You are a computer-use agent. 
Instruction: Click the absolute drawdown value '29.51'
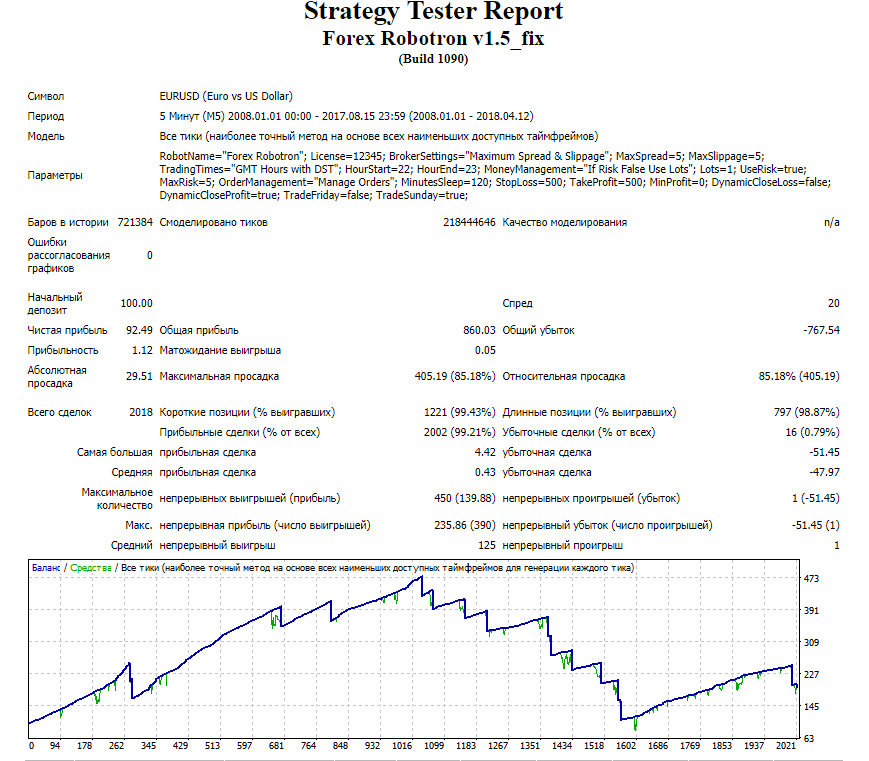pyautogui.click(x=139, y=376)
